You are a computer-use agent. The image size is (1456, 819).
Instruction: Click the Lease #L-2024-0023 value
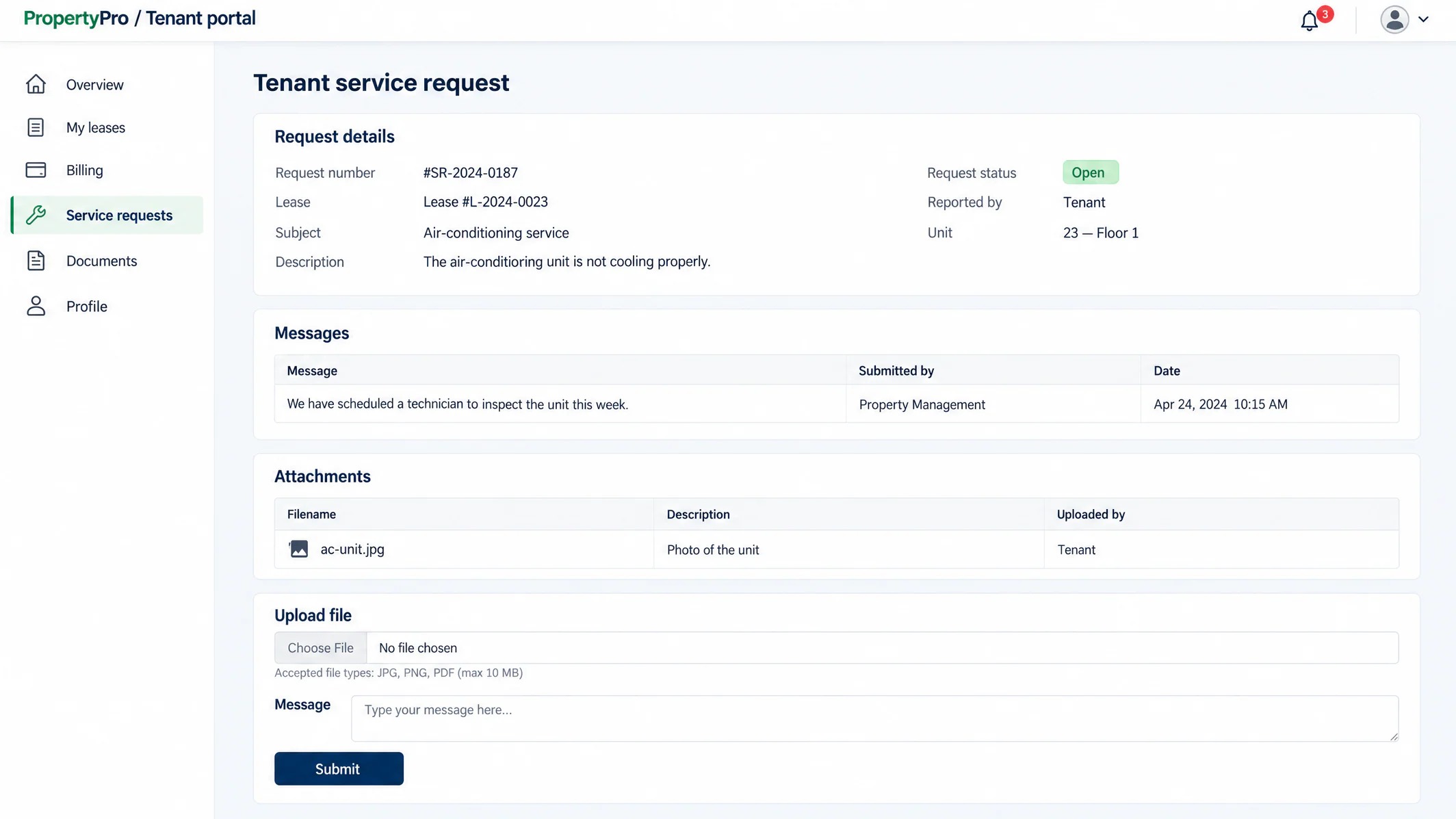pos(485,202)
